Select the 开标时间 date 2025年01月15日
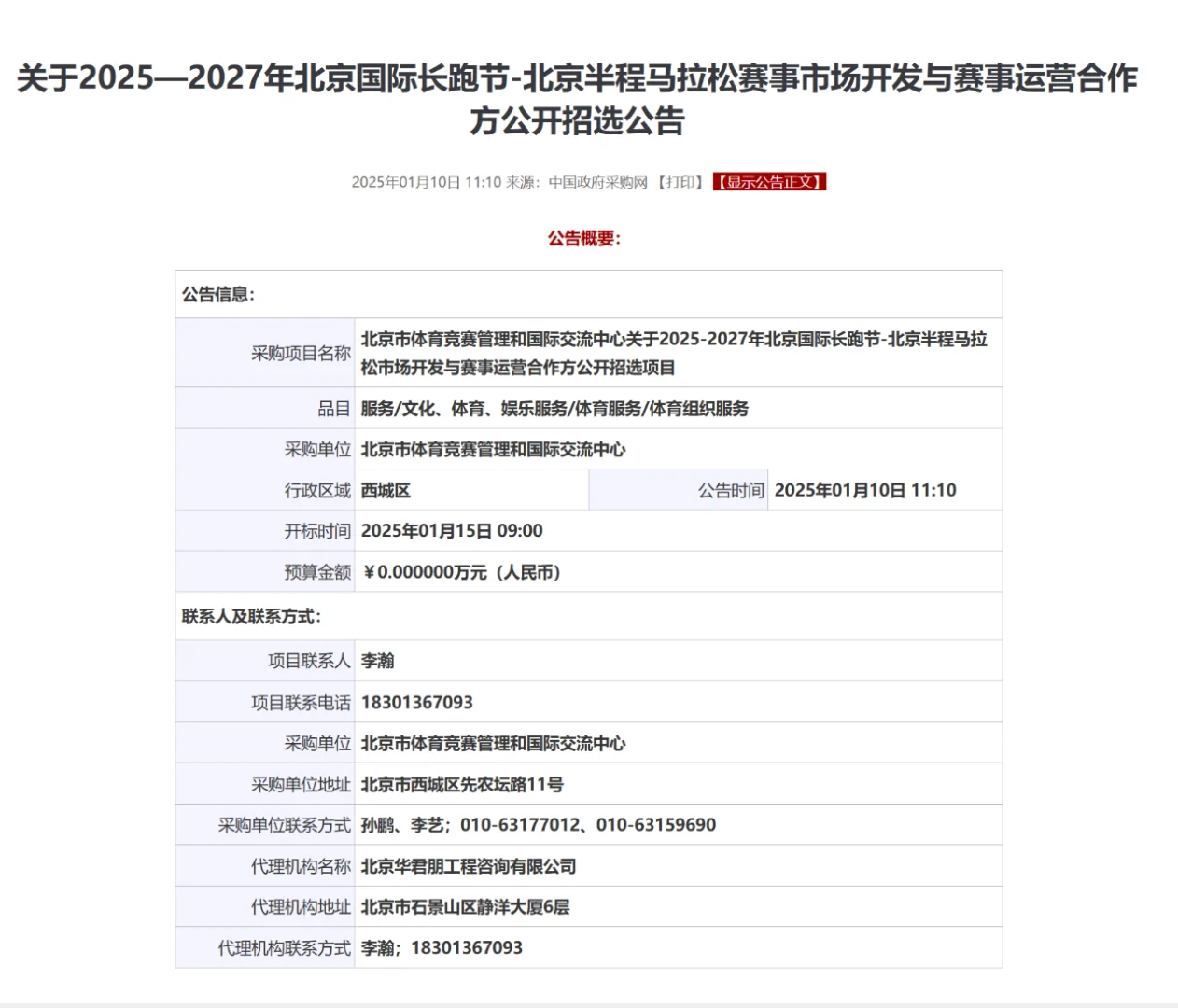 (x=421, y=530)
